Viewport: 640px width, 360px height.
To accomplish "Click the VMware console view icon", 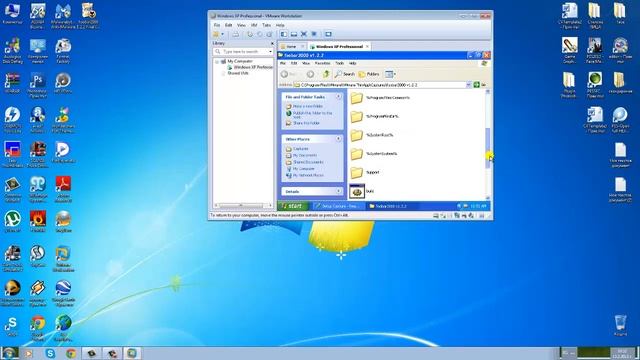I will (x=329, y=34).
